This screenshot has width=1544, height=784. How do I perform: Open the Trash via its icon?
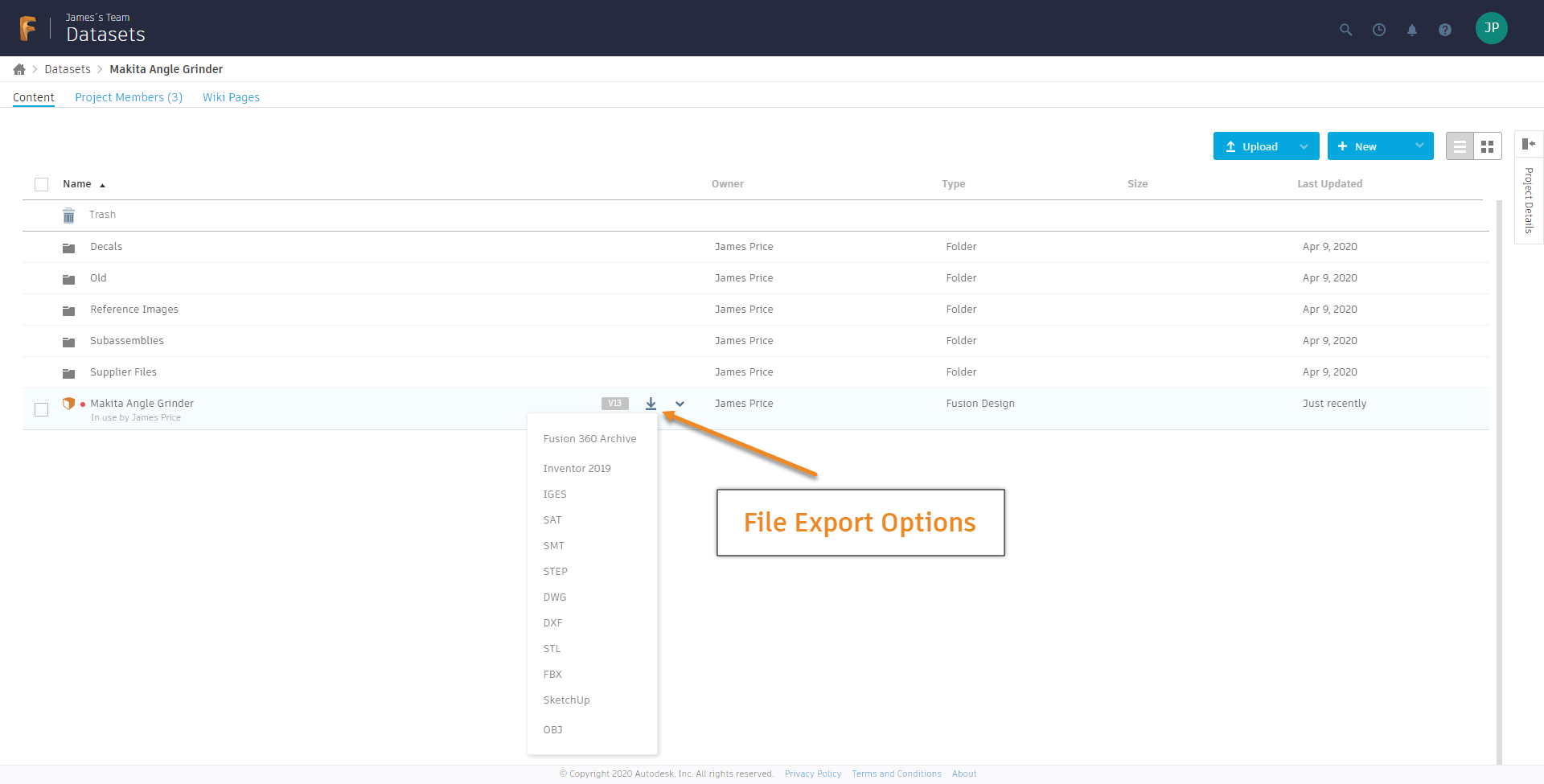coord(68,215)
